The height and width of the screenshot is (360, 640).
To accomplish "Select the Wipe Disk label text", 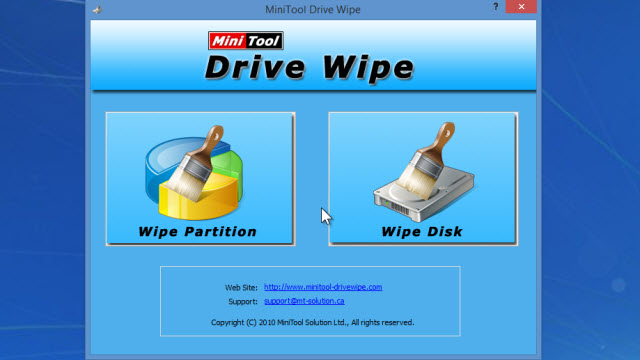I will pyautogui.click(x=422, y=231).
